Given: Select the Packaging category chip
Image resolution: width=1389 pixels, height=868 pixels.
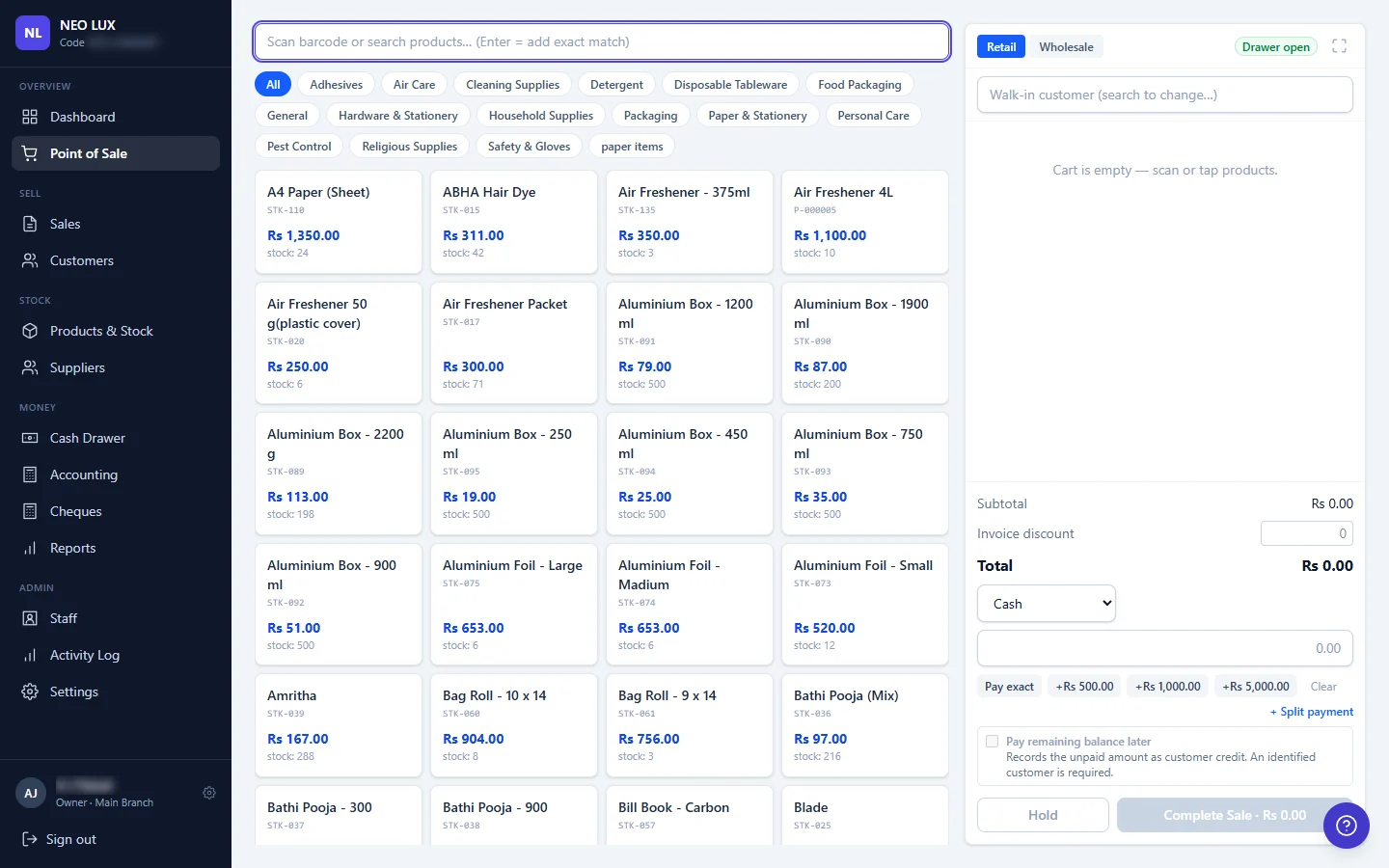Looking at the screenshot, I should coord(651,116).
